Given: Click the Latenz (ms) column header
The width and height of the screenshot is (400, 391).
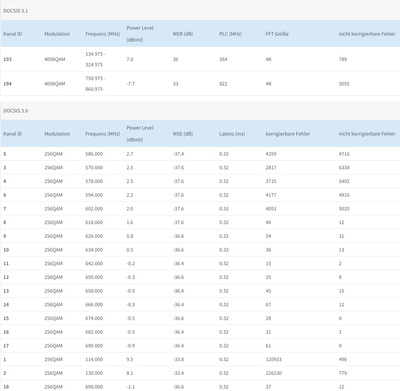Looking at the screenshot, I should (x=232, y=134).
